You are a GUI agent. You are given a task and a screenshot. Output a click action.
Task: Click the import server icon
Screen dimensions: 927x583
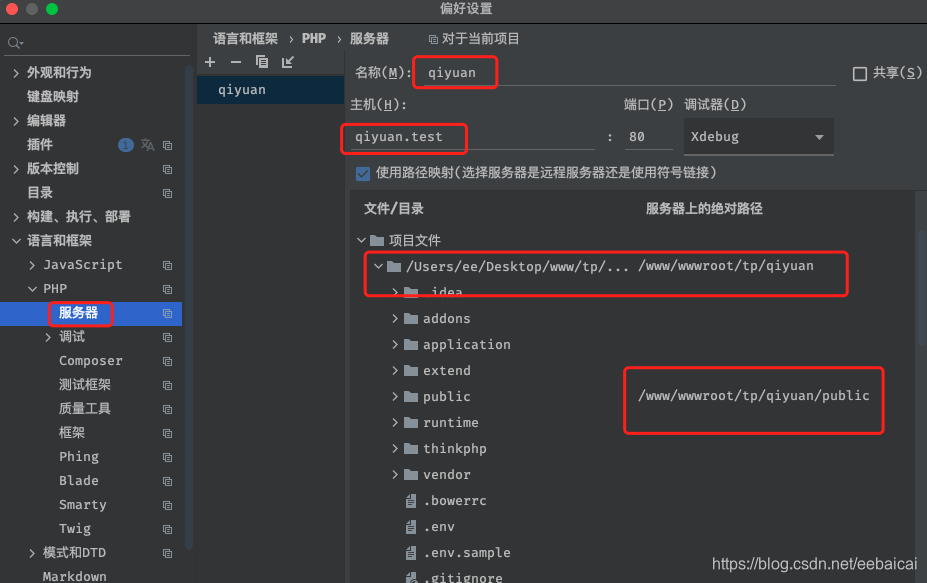288,62
